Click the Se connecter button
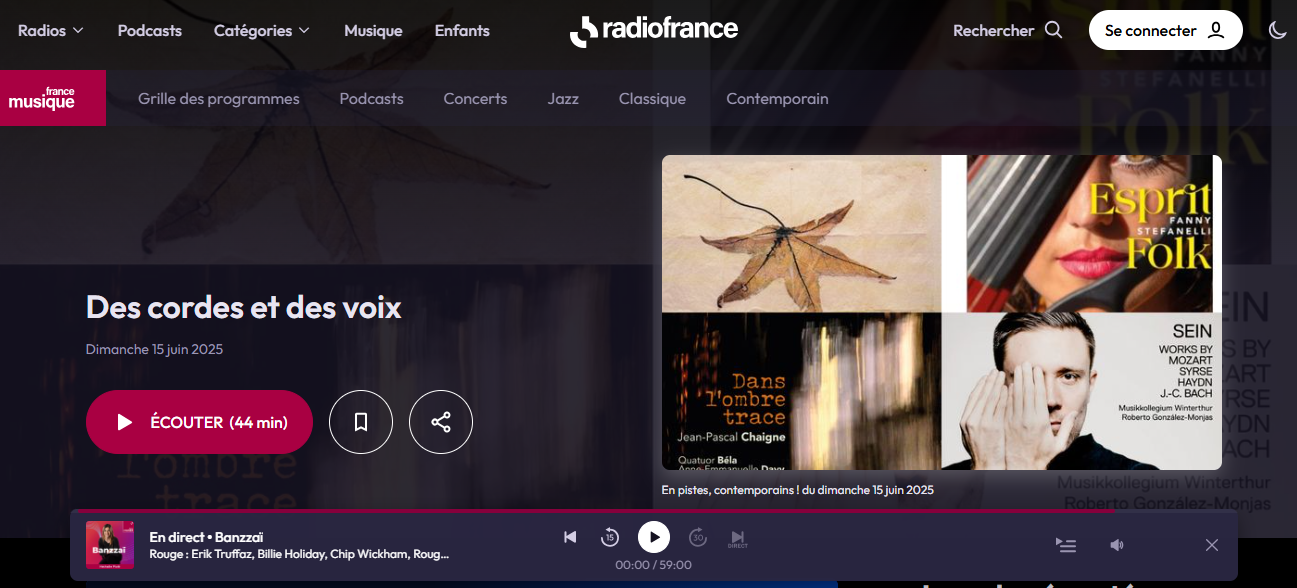The image size is (1297, 588). click(1165, 30)
